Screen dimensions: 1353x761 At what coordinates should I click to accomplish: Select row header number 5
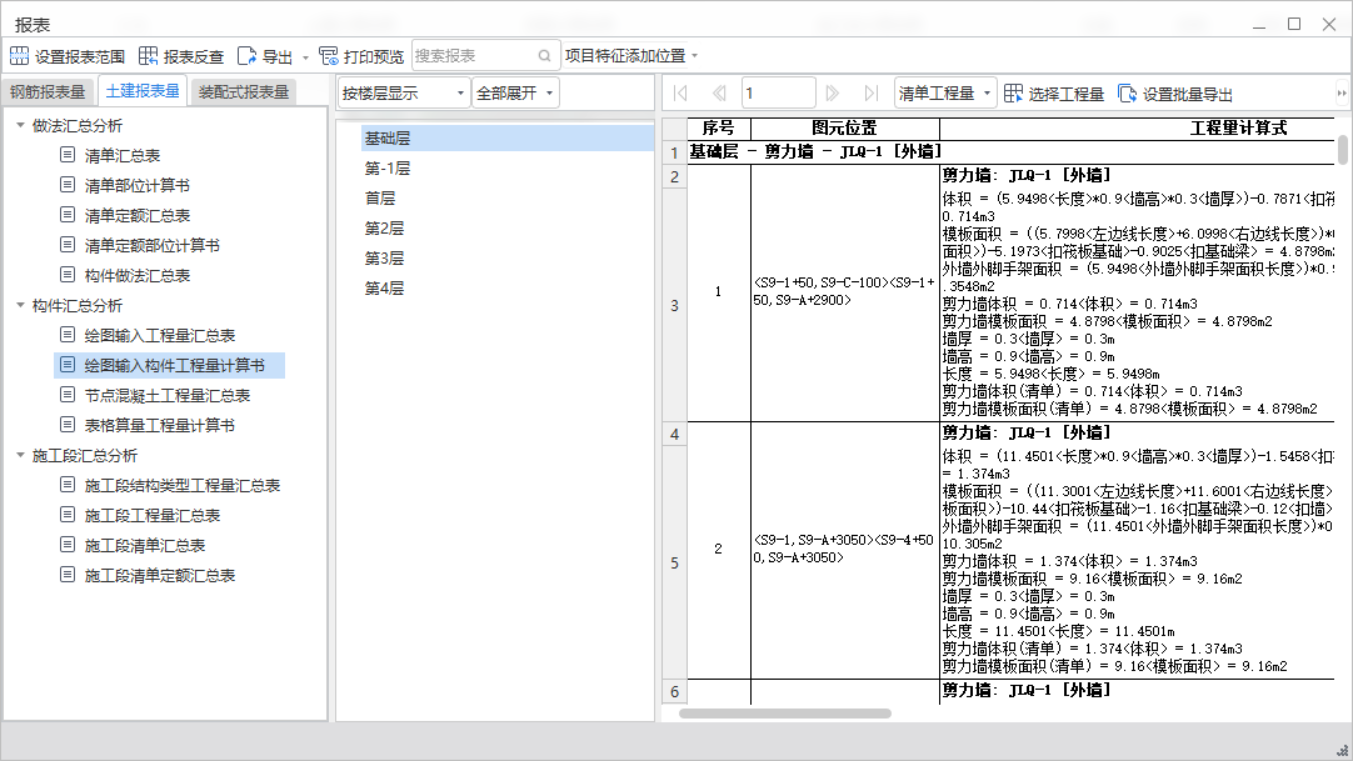click(674, 563)
